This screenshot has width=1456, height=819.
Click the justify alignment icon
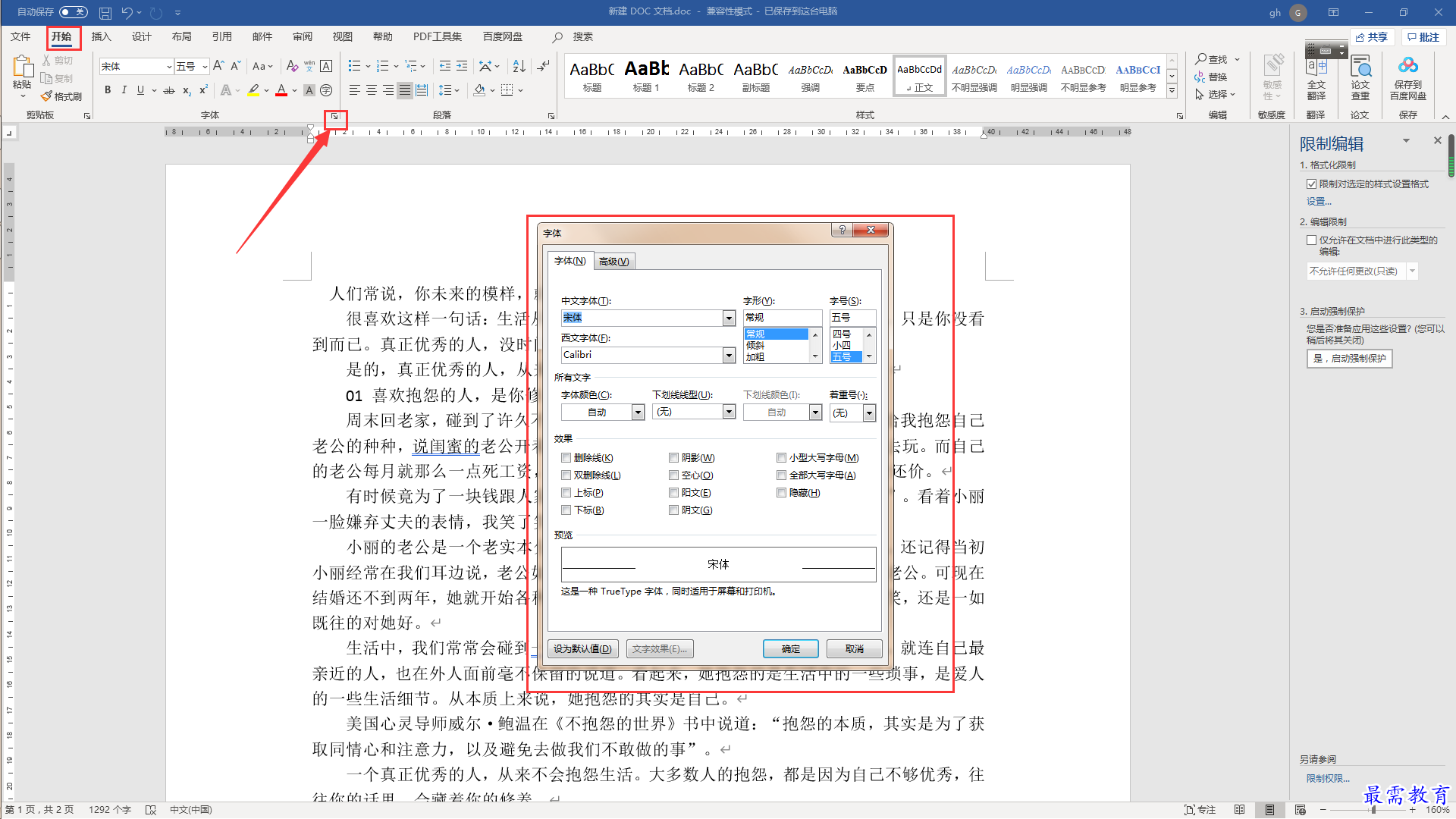click(405, 90)
